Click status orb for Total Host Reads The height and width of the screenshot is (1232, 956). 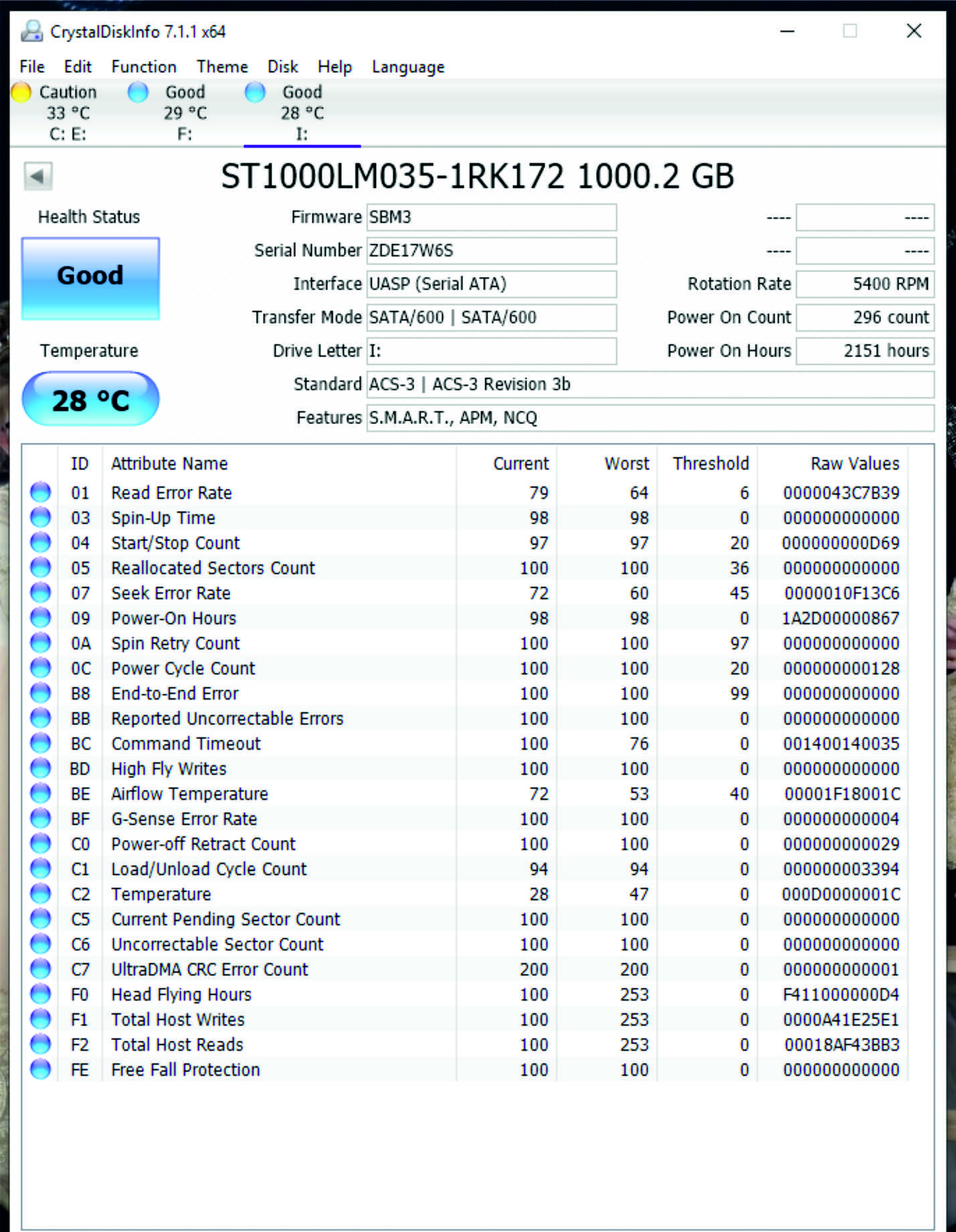click(41, 1044)
